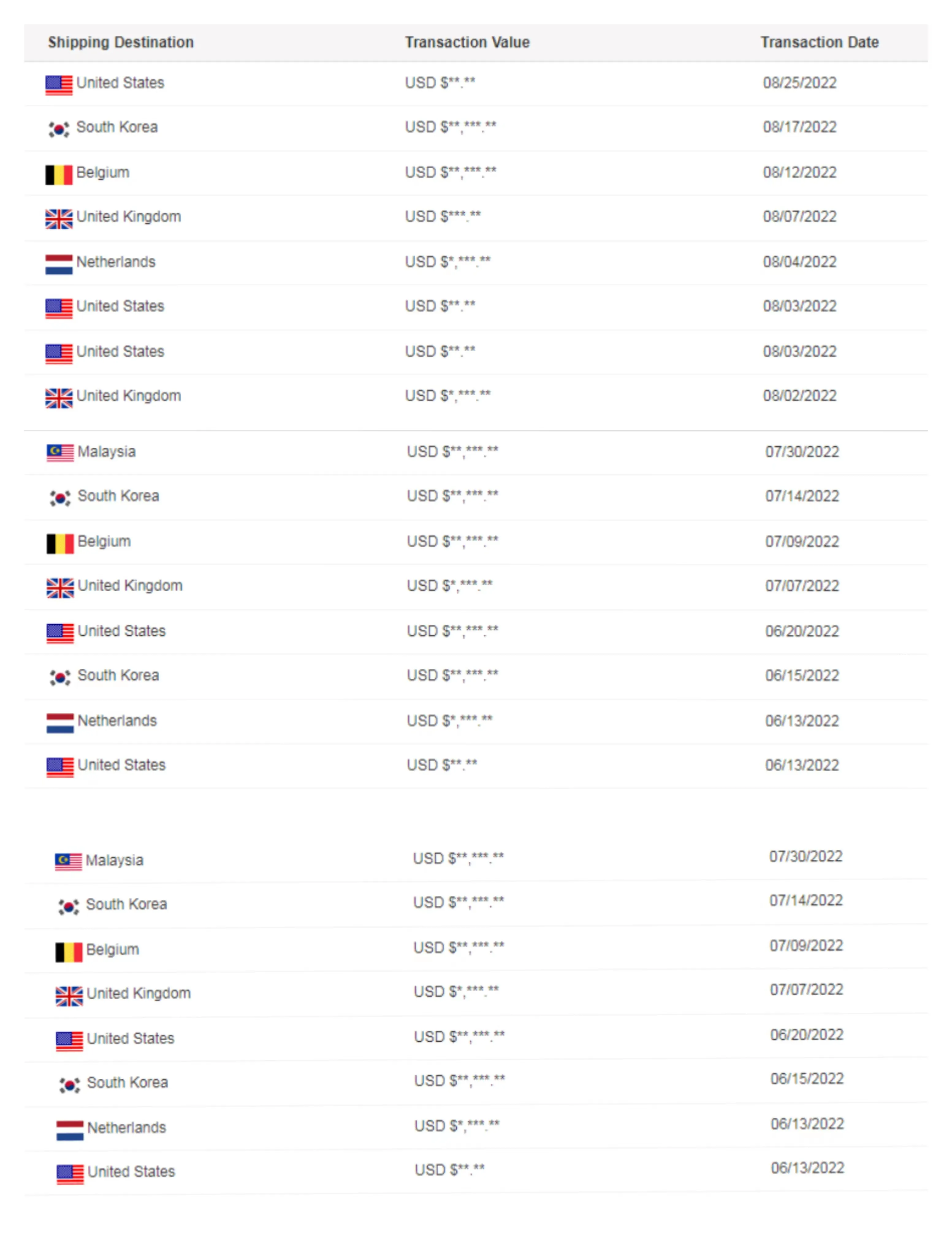Click the Transaction Date column header
This screenshot has height=1256, width=952.
[820, 42]
